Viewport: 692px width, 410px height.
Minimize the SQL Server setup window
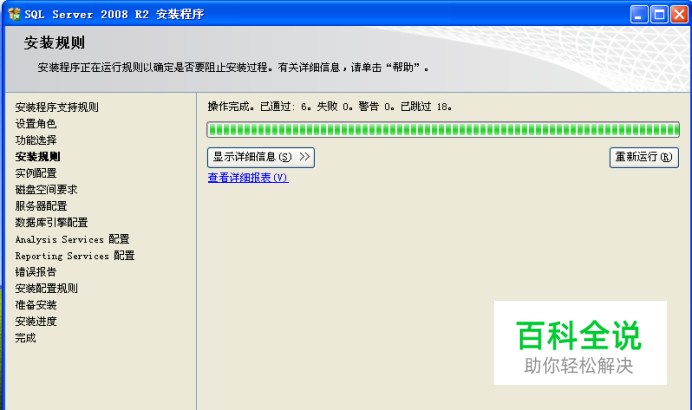pyautogui.click(x=639, y=15)
